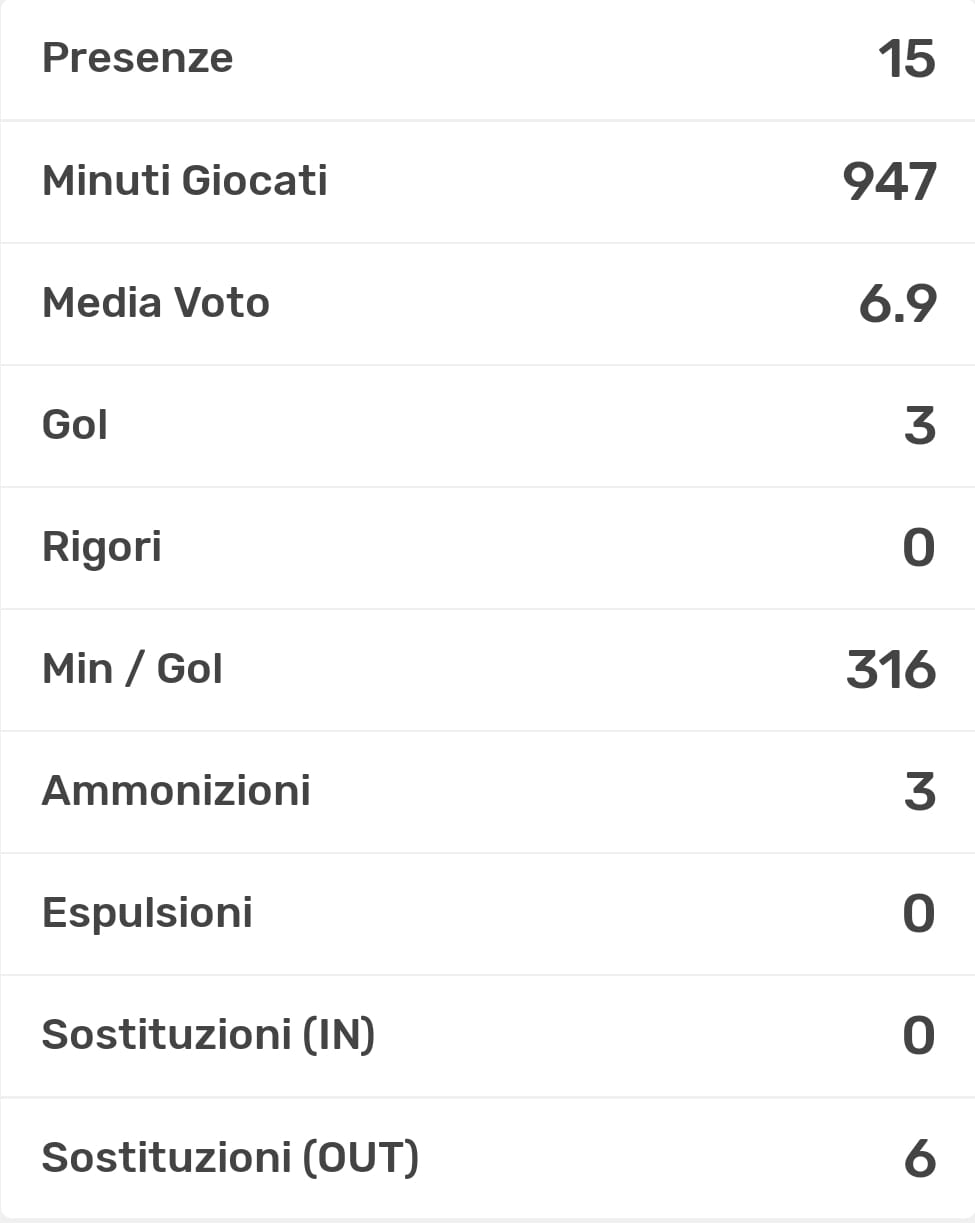Click the Sostituzioni (IN) label
975x1223 pixels.
click(208, 1035)
